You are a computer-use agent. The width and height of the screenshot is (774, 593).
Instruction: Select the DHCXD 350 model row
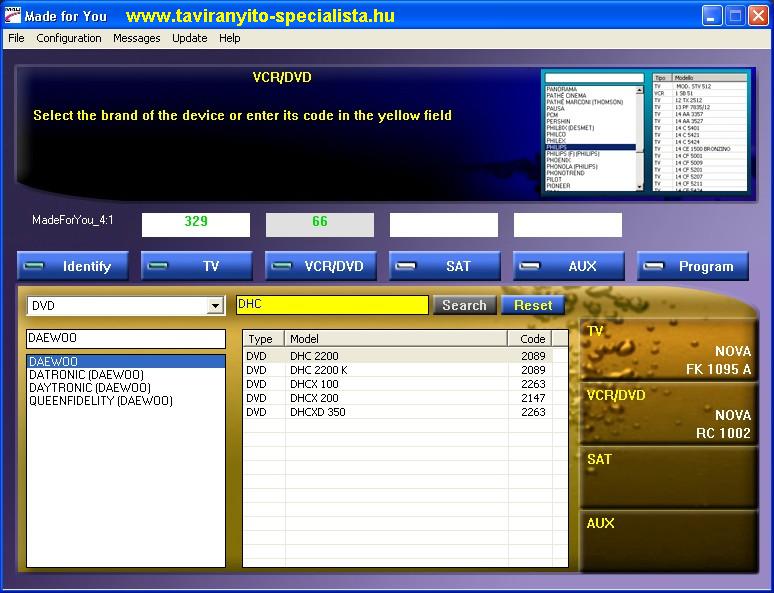click(x=398, y=412)
